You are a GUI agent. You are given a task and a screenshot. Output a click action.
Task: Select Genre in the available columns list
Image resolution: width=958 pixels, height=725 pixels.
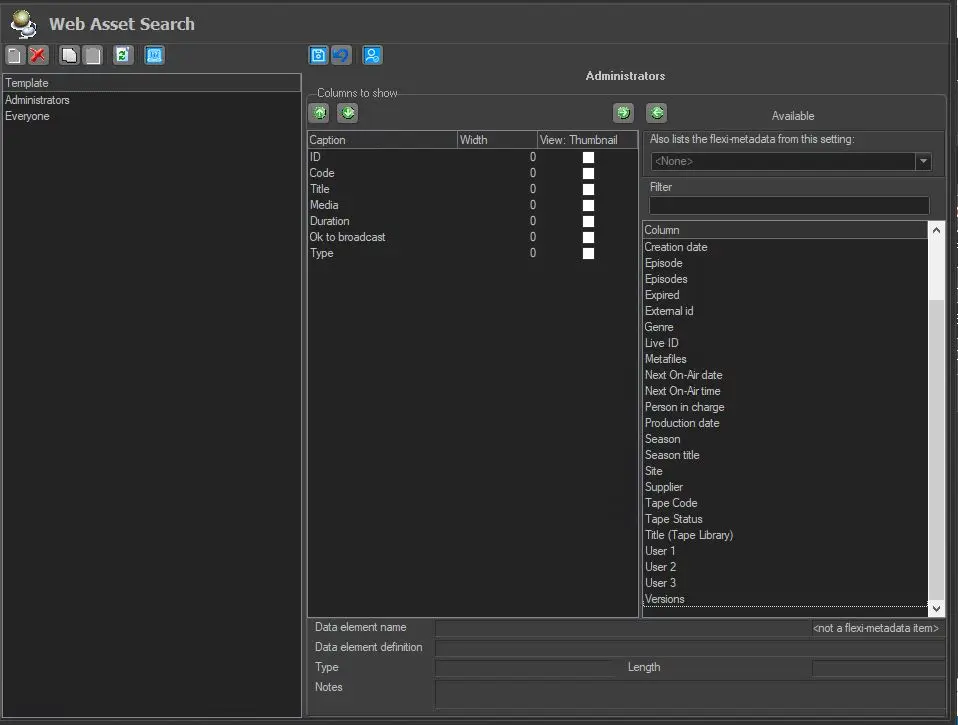pyautogui.click(x=659, y=327)
